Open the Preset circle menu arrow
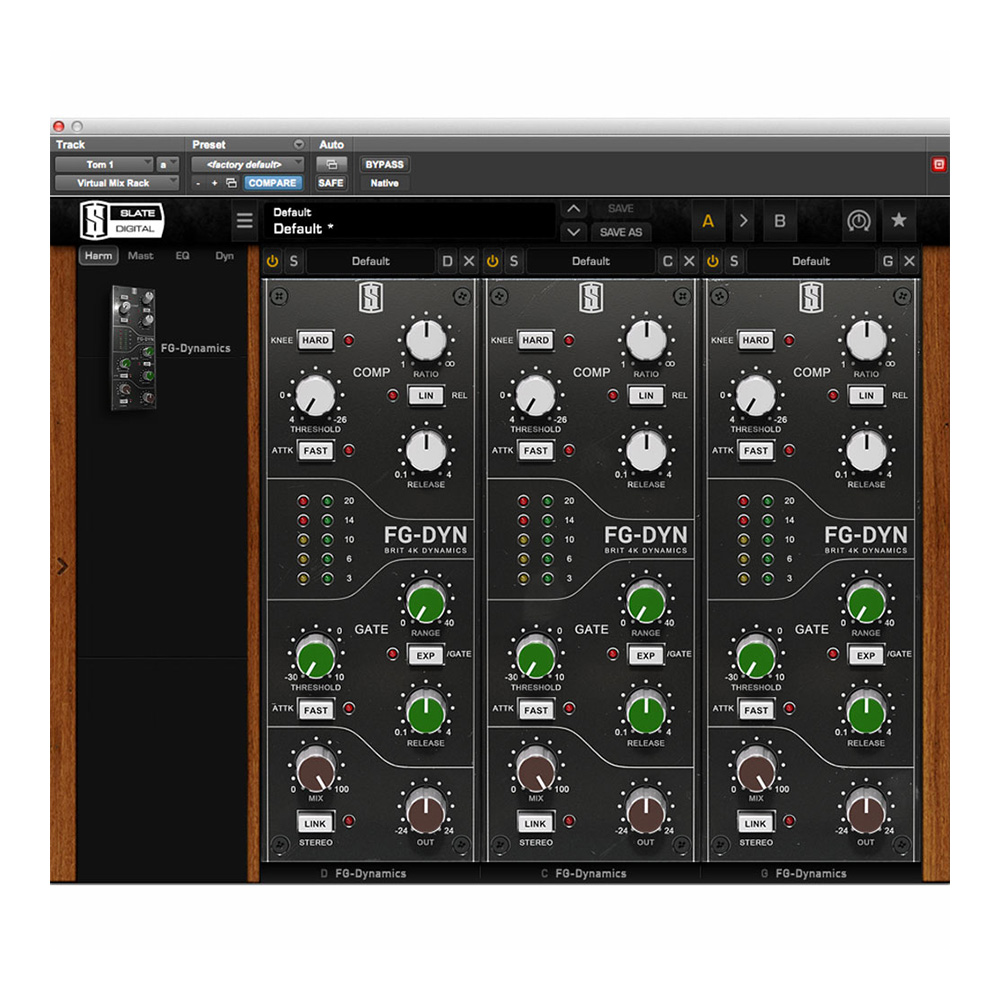This screenshot has height=1000, width=1000. [x=298, y=144]
